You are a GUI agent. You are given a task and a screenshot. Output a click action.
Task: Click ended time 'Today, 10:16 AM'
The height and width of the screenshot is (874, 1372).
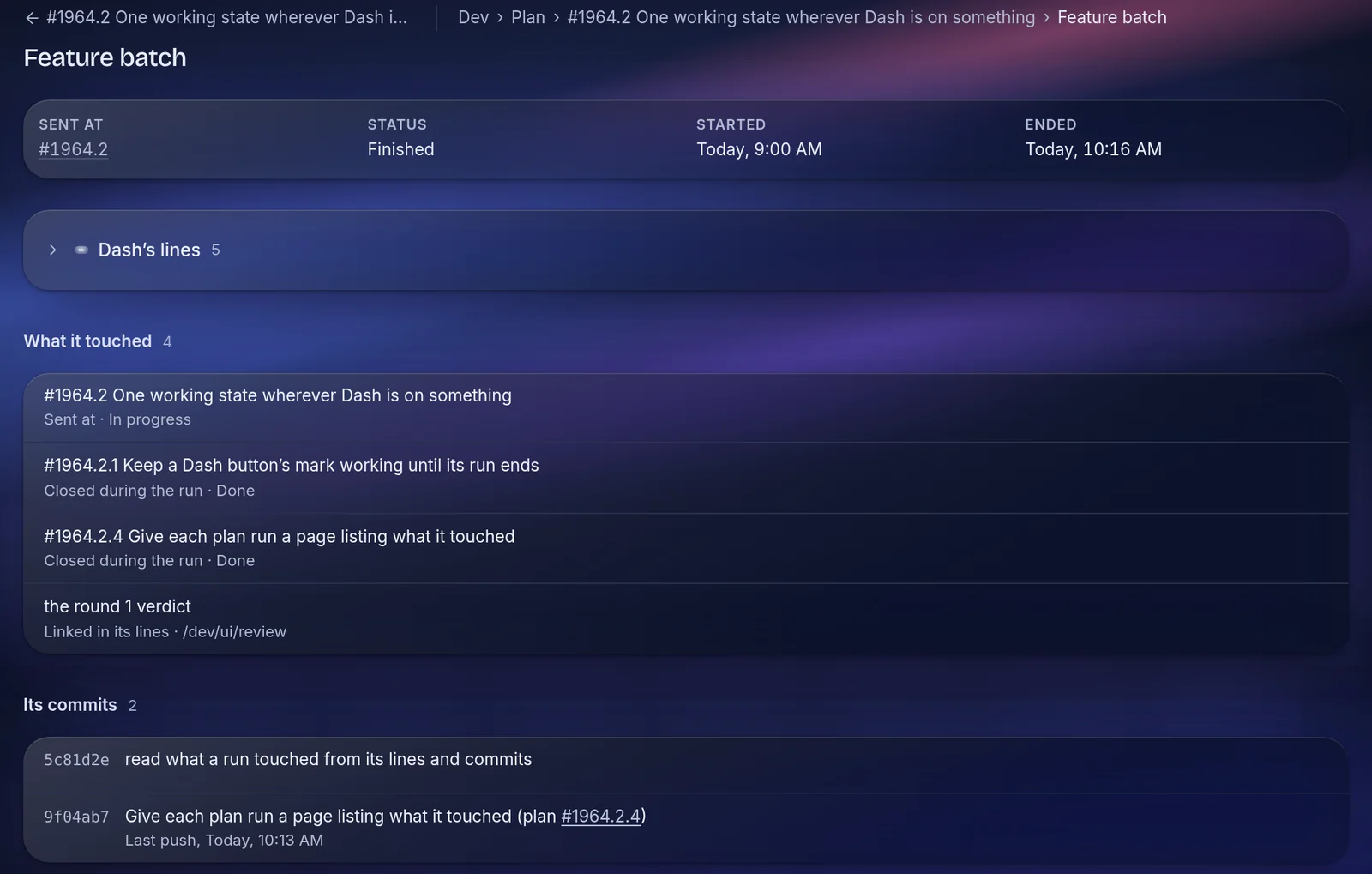(1093, 149)
